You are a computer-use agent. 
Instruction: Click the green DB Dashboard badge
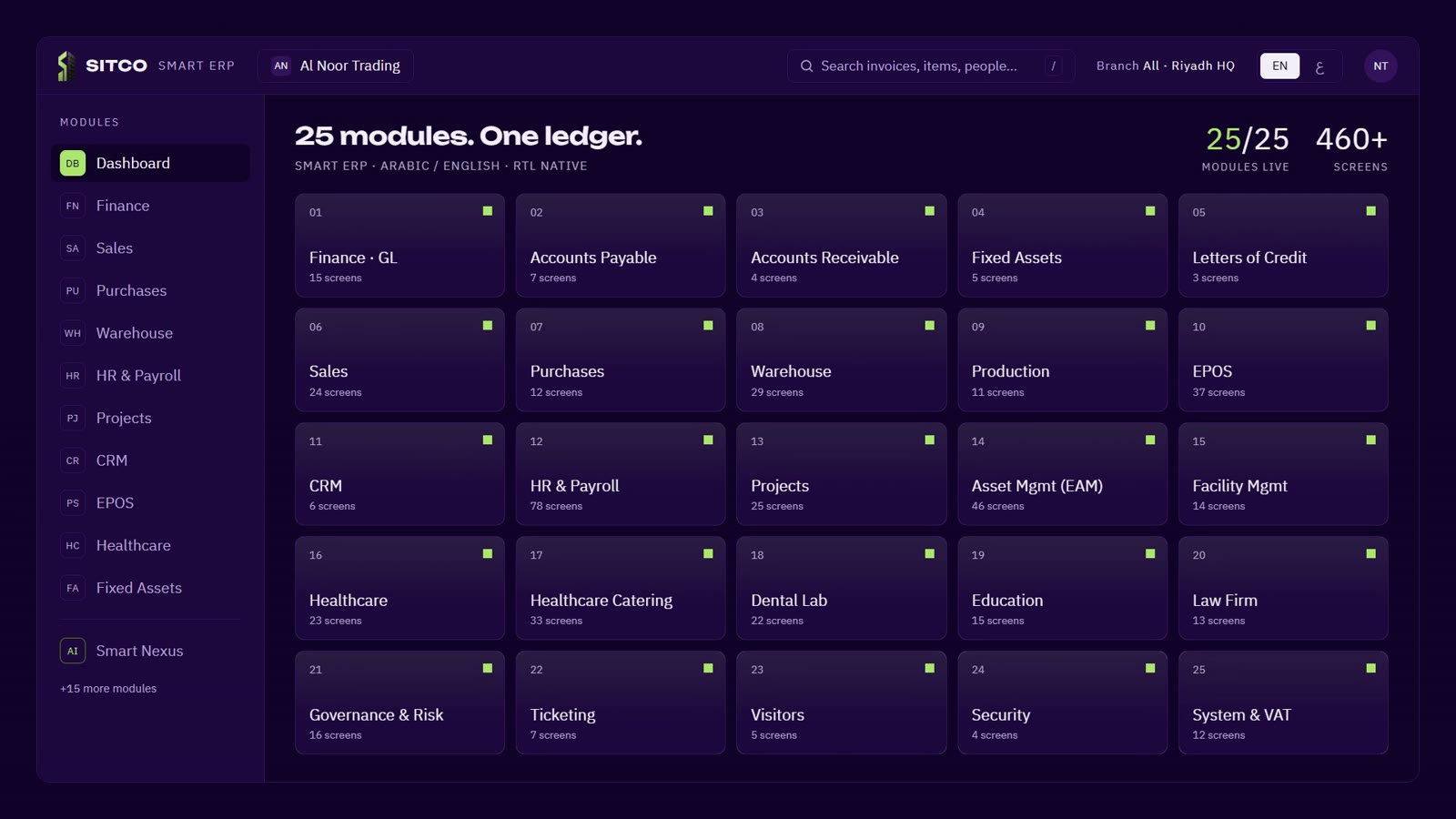tap(73, 163)
